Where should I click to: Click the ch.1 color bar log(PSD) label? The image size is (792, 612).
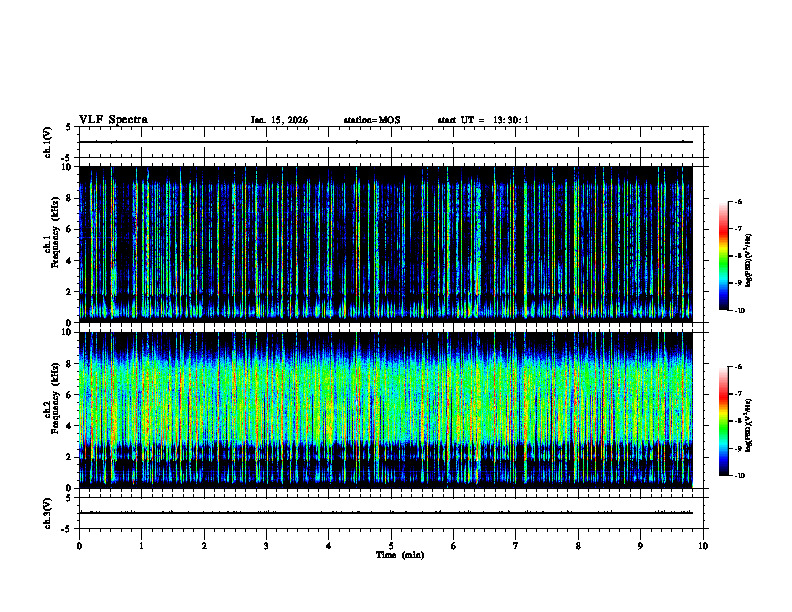pos(749,260)
